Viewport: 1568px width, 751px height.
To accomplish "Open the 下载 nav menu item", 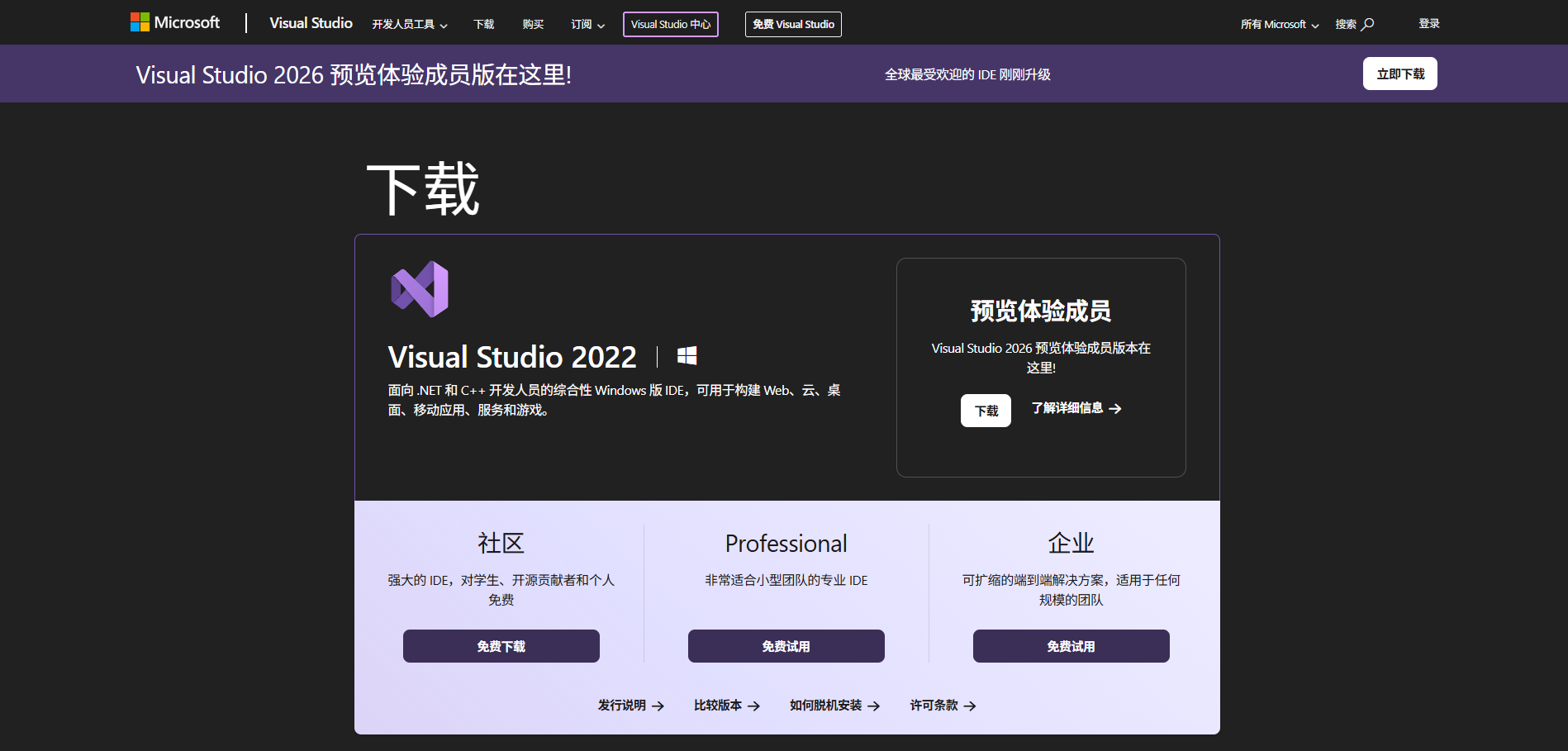I will click(484, 24).
